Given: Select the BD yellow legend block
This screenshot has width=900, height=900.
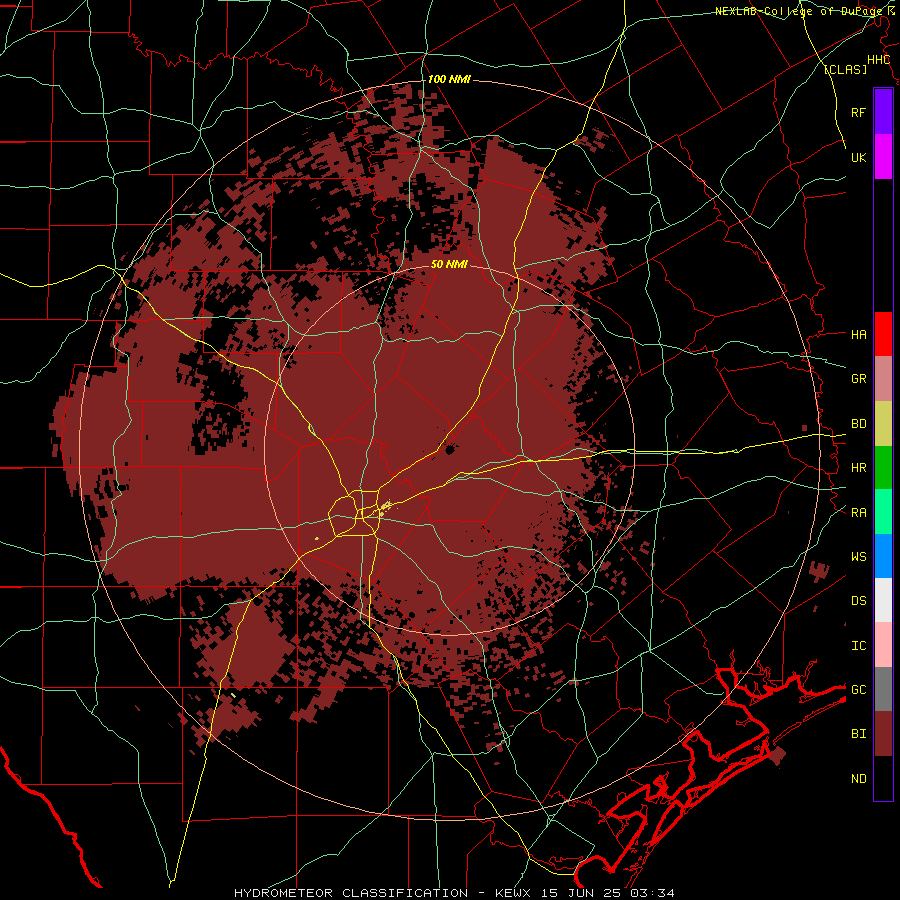Looking at the screenshot, I should 883,424.
